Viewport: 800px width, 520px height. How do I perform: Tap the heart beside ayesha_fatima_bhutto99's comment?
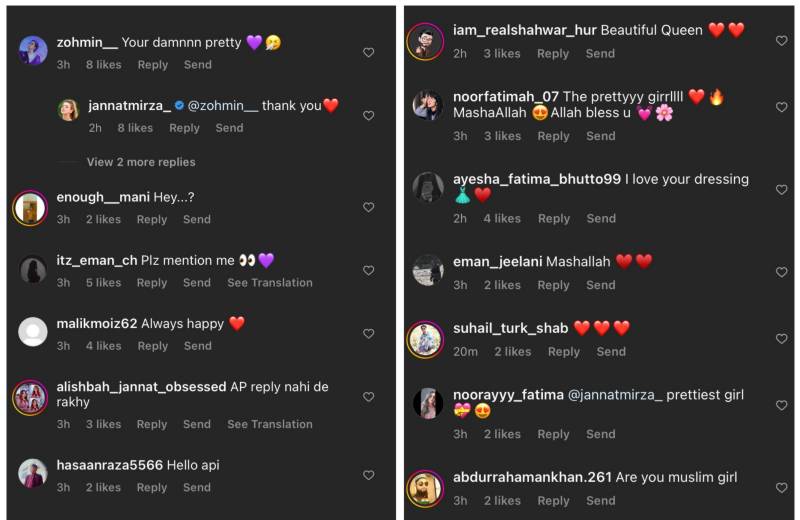click(x=781, y=190)
